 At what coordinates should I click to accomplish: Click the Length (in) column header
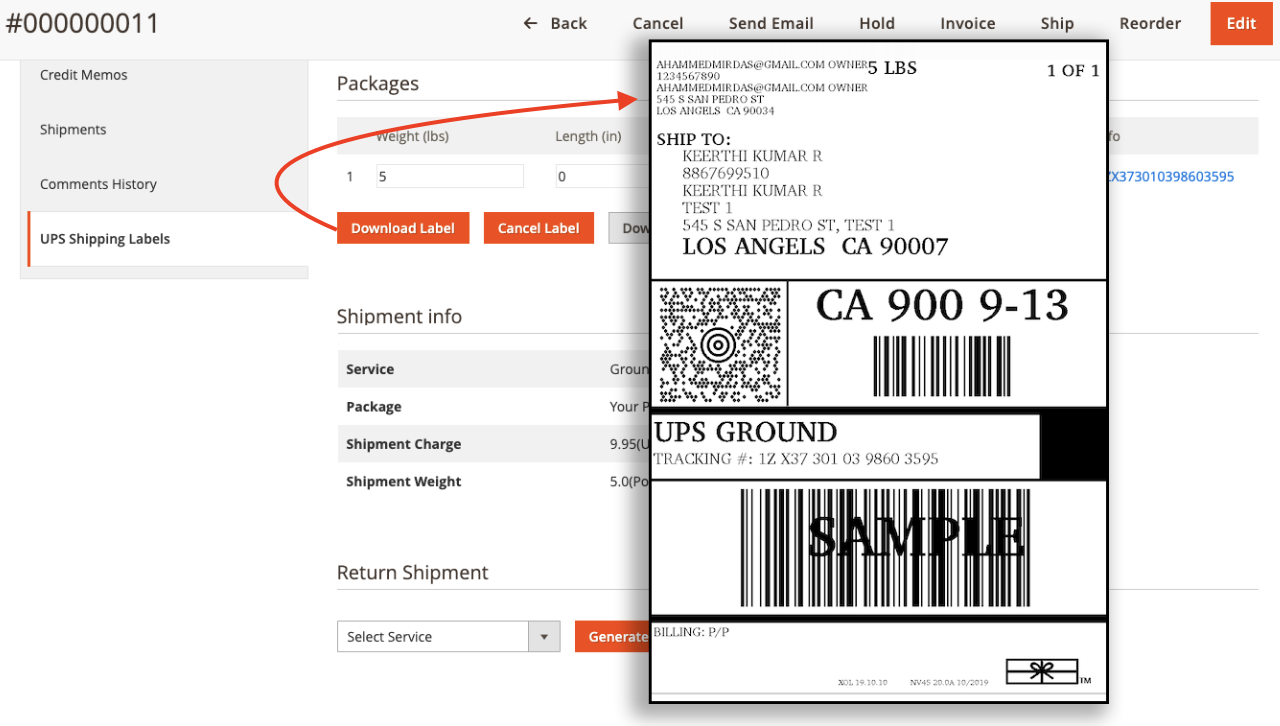pyautogui.click(x=588, y=136)
